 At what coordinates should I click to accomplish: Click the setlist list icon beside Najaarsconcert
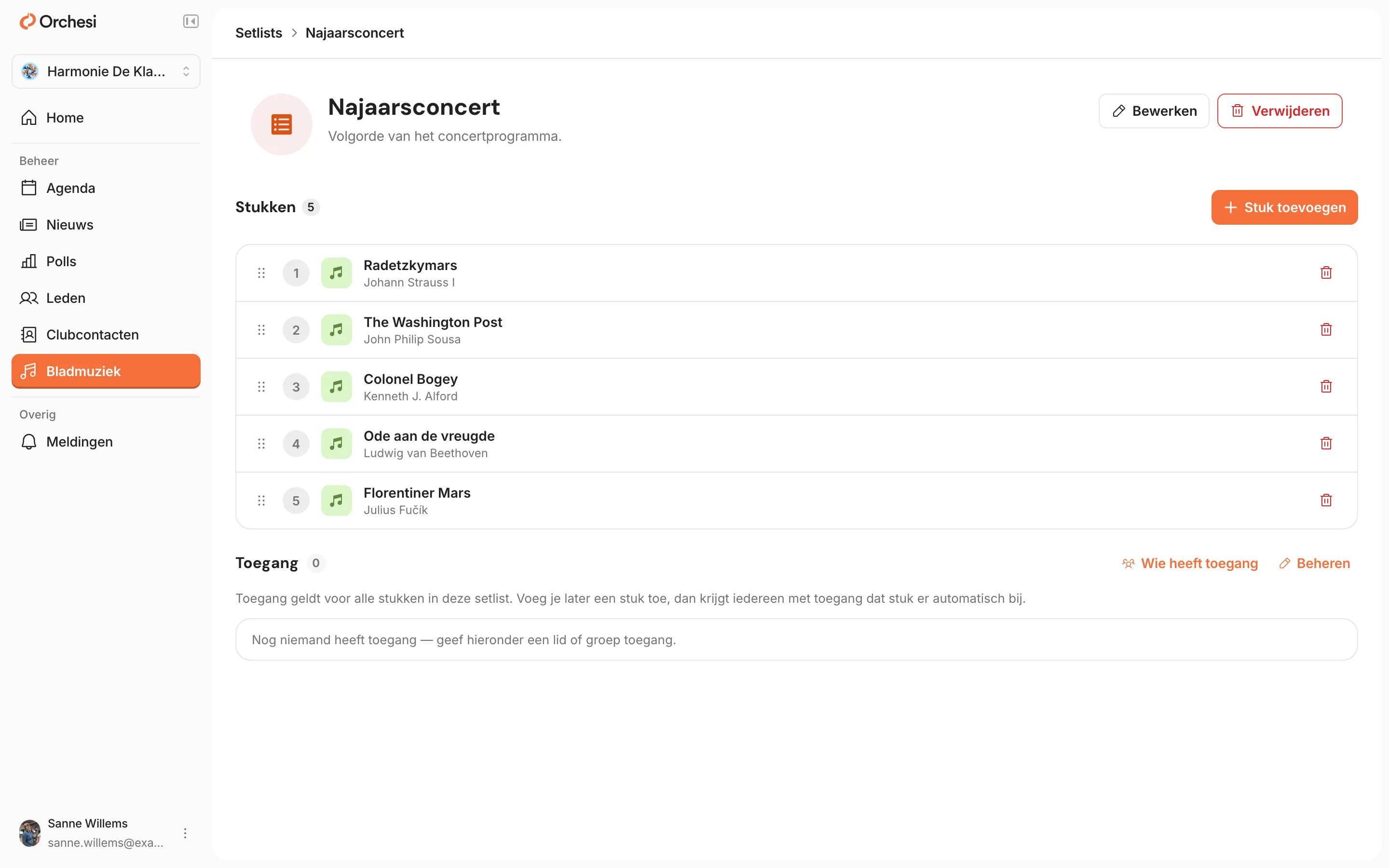[x=281, y=124]
